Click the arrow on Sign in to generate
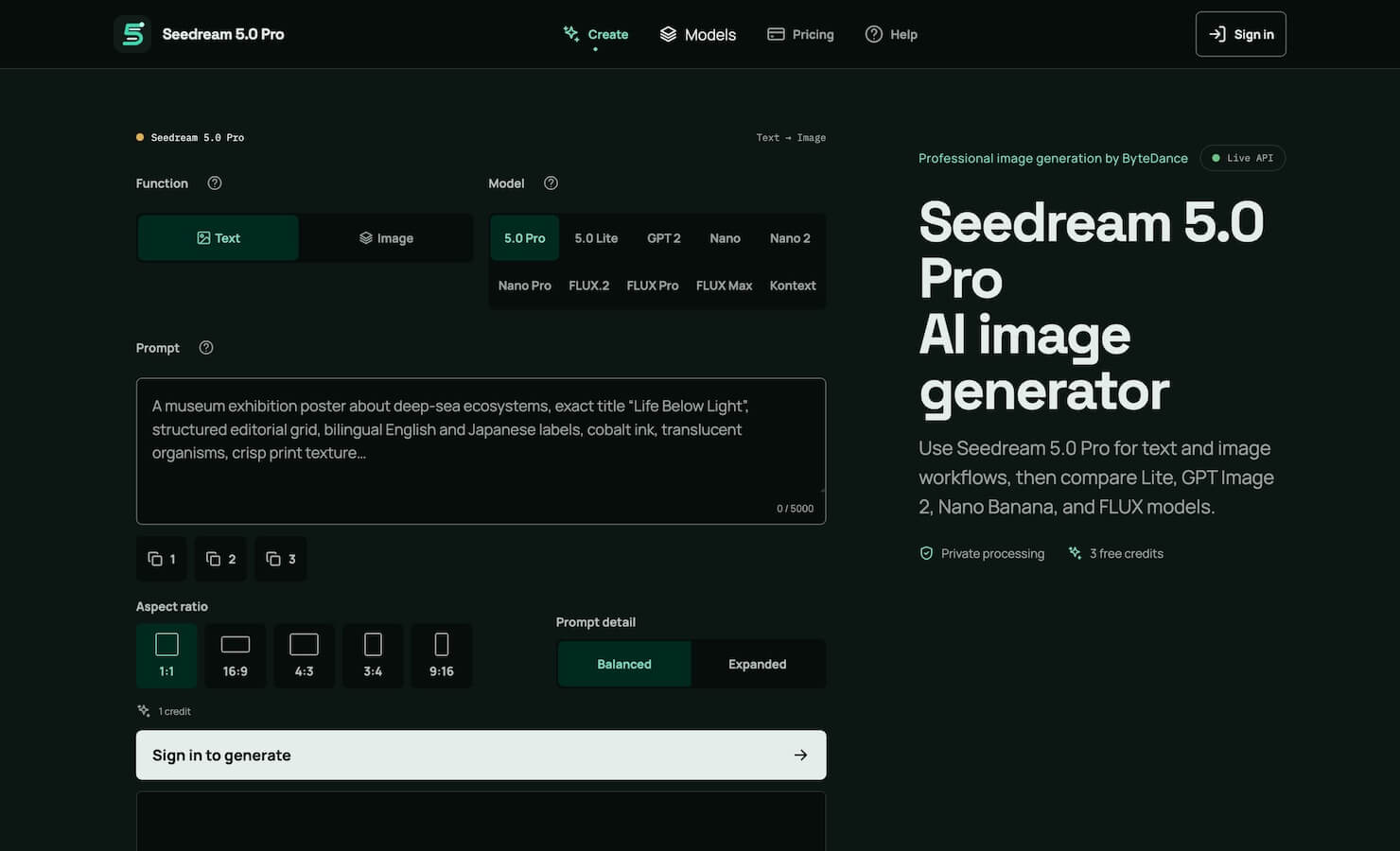 click(800, 755)
